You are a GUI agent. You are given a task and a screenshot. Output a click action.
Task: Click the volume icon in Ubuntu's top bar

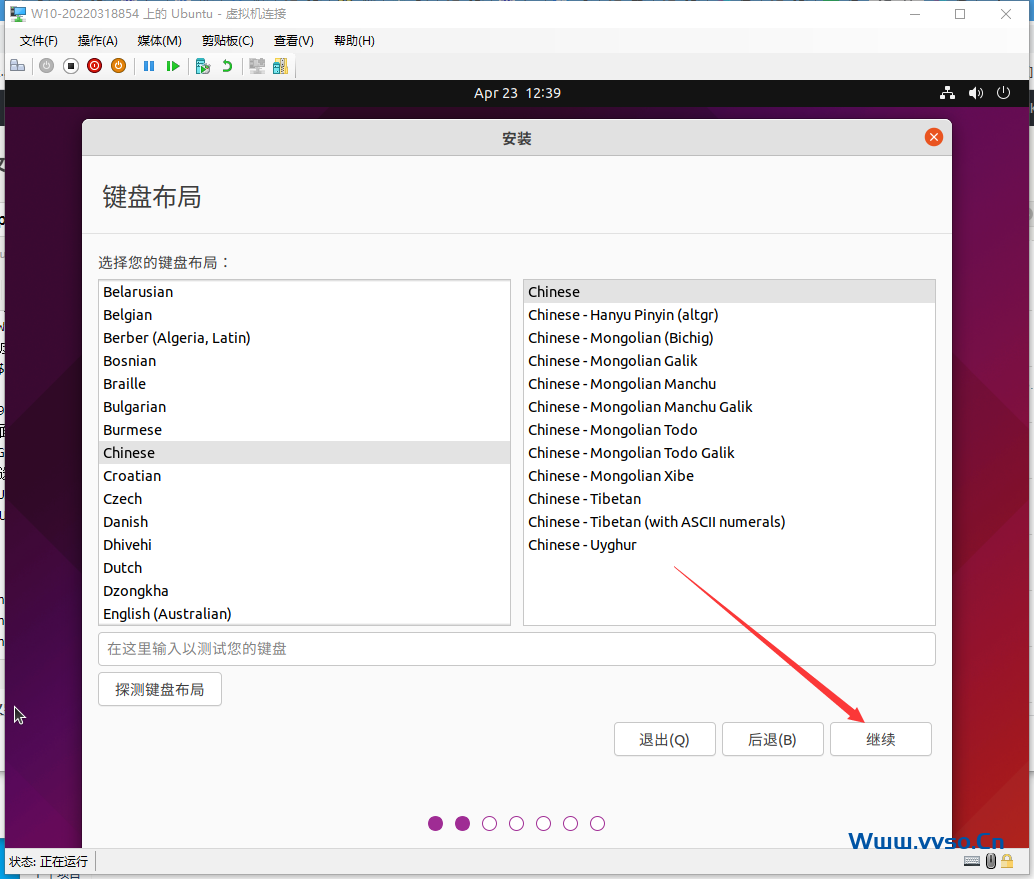click(x=975, y=92)
